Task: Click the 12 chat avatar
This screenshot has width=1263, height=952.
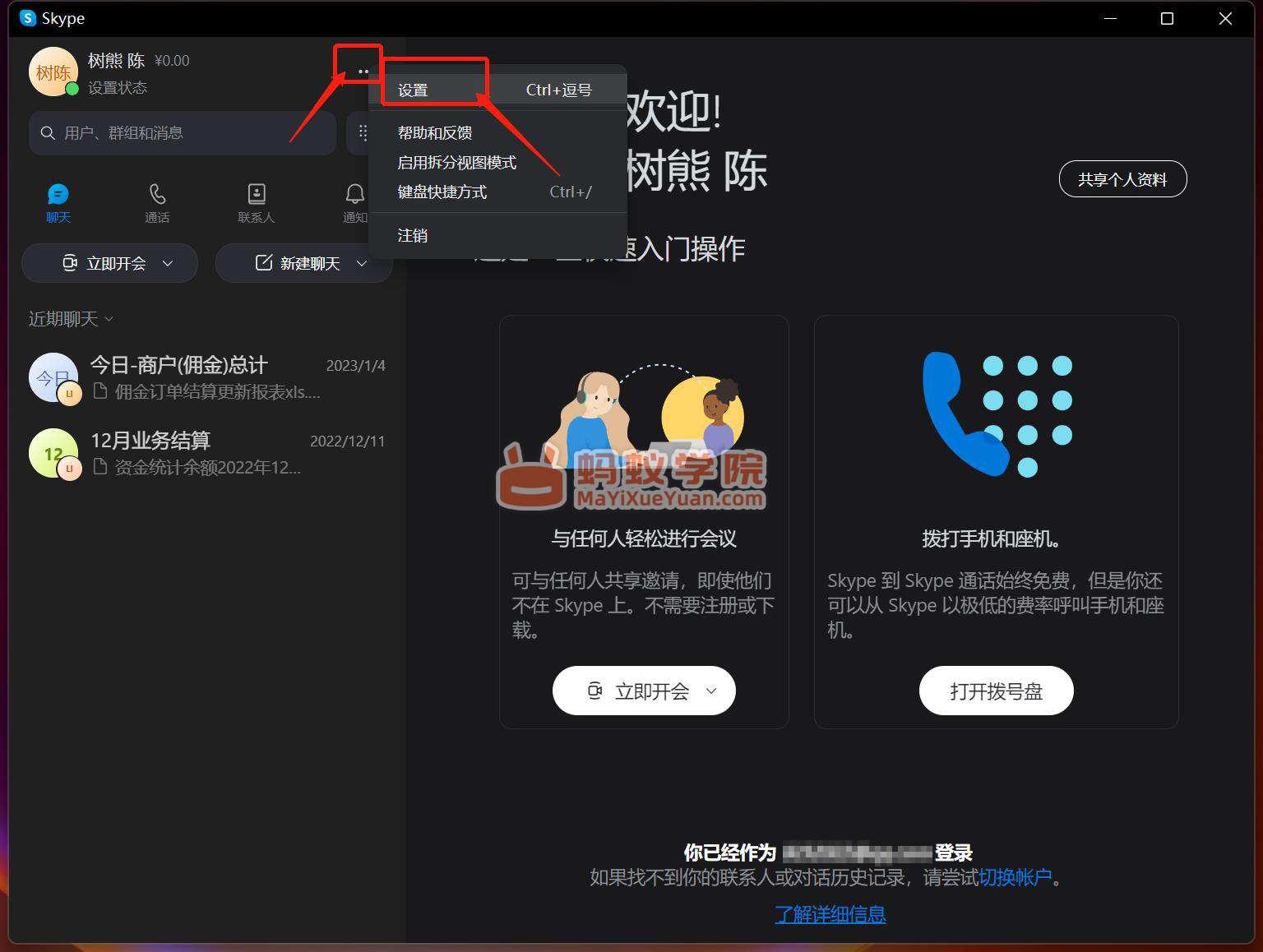Action: point(53,453)
